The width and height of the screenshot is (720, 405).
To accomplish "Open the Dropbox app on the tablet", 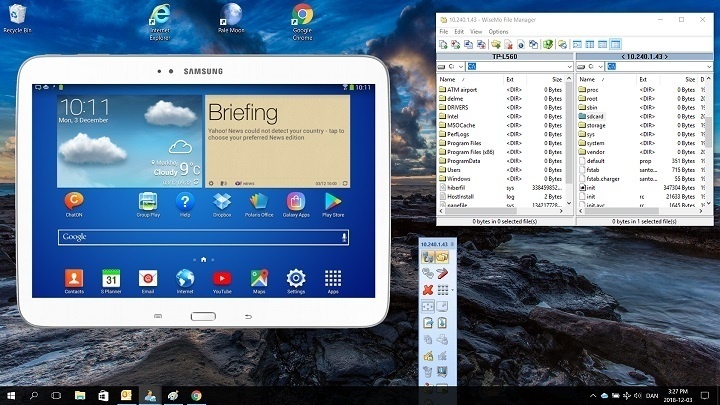I will (222, 202).
